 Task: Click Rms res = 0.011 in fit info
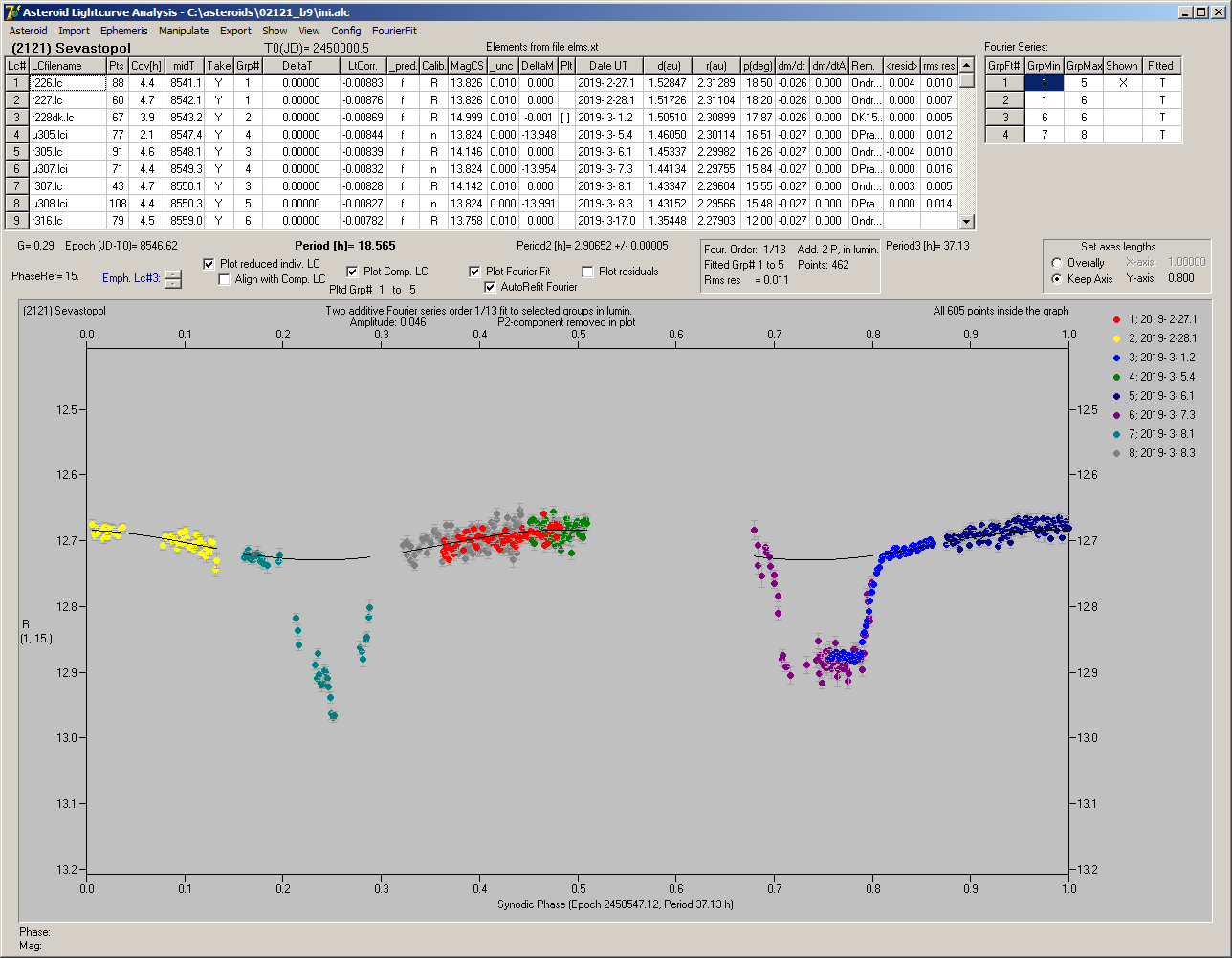(747, 280)
